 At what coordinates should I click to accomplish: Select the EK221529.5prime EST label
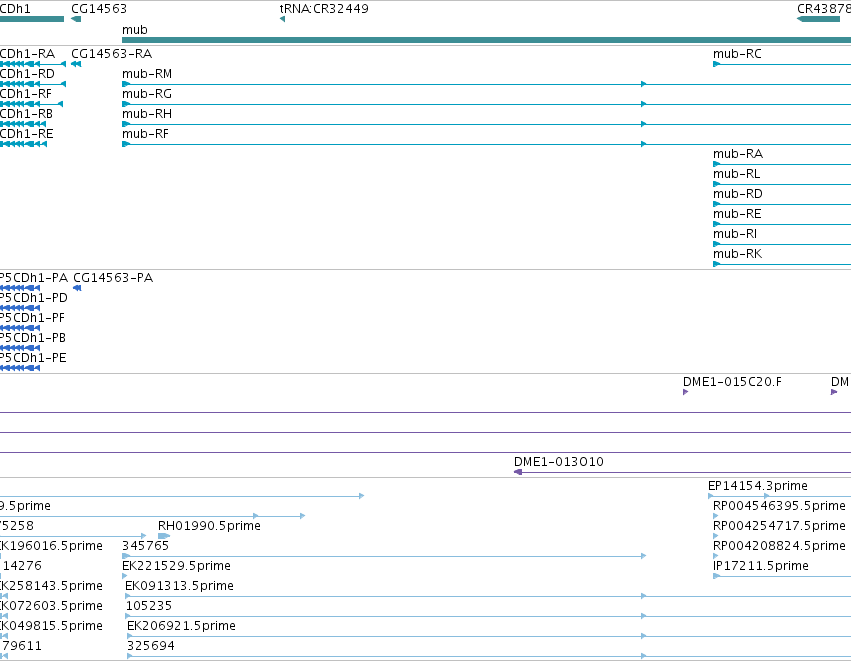pos(176,566)
